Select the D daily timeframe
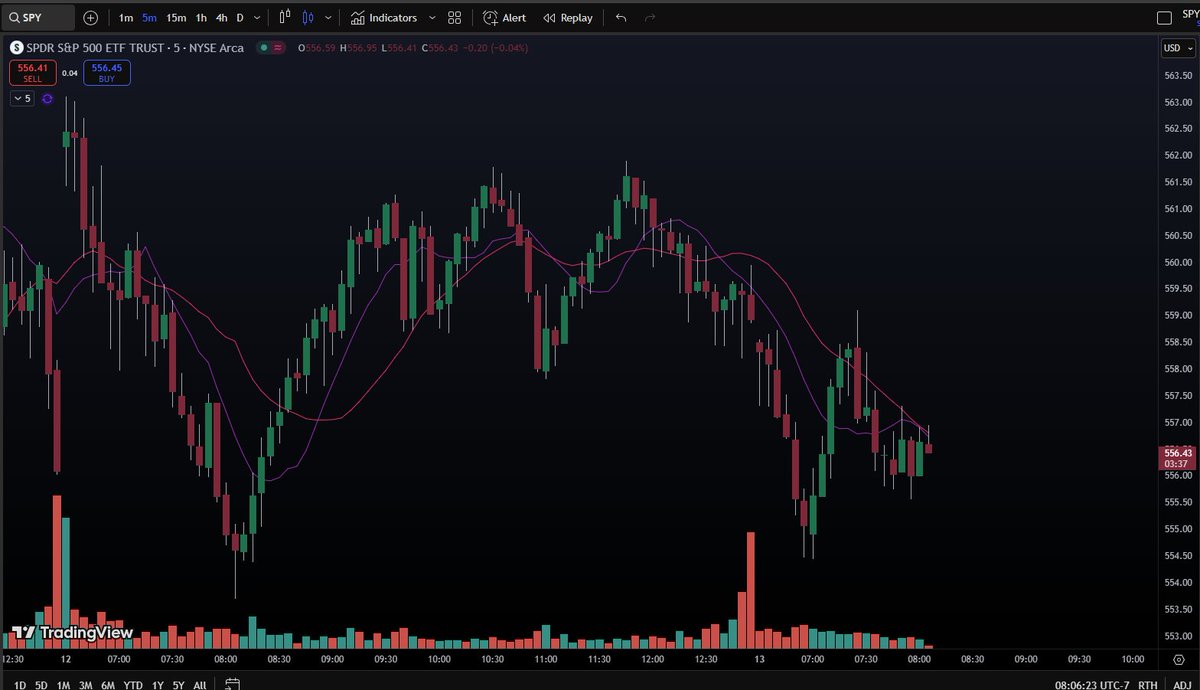This screenshot has width=1200, height=690. click(x=240, y=18)
